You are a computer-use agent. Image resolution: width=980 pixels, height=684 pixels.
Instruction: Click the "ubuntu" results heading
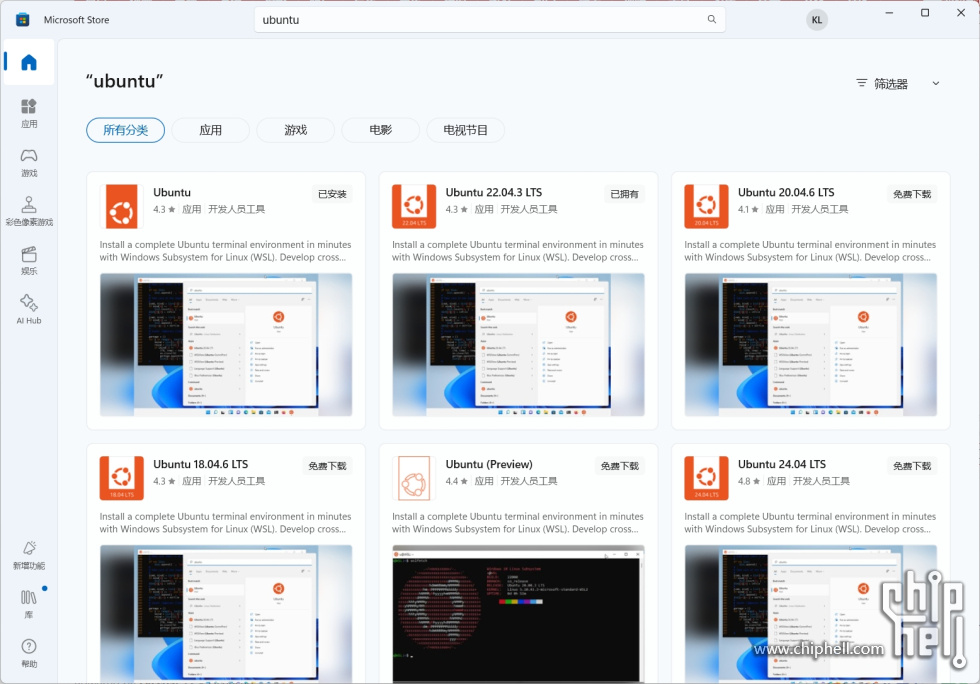(x=124, y=81)
